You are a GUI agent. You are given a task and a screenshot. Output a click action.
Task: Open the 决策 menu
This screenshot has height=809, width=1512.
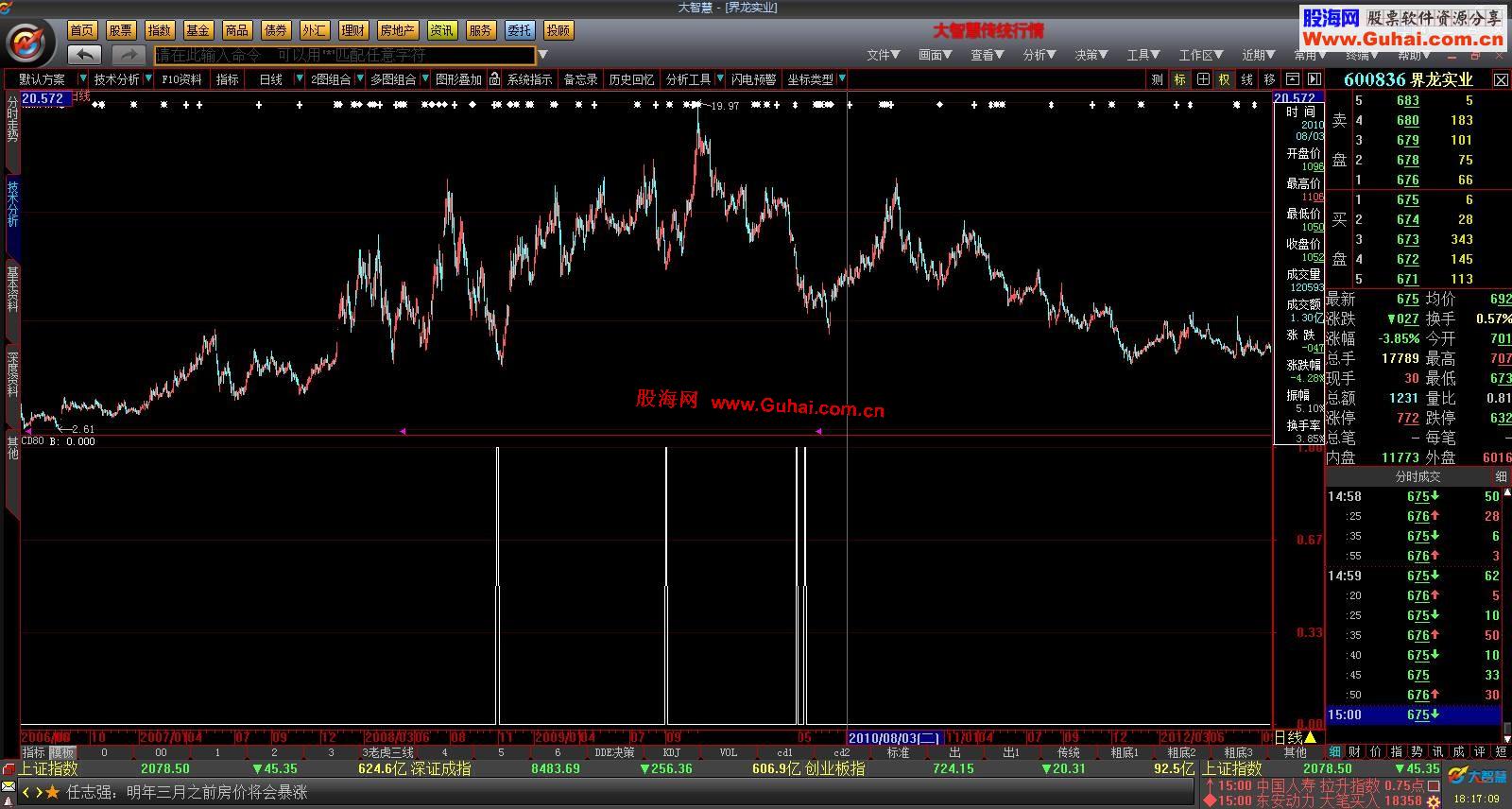click(1091, 55)
